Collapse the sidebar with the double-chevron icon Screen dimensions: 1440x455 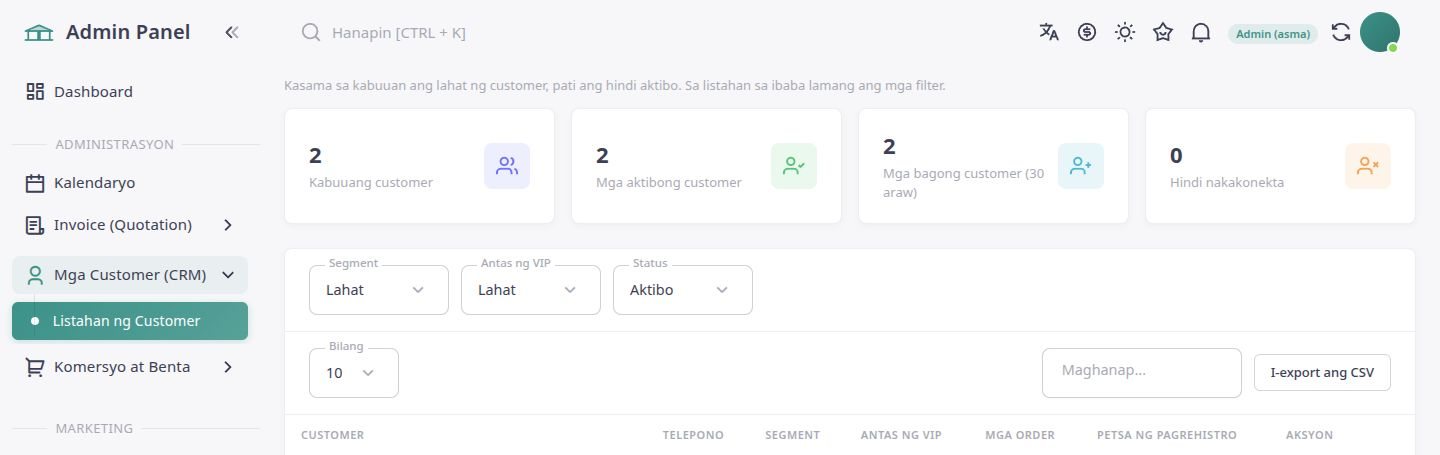pyautogui.click(x=232, y=33)
